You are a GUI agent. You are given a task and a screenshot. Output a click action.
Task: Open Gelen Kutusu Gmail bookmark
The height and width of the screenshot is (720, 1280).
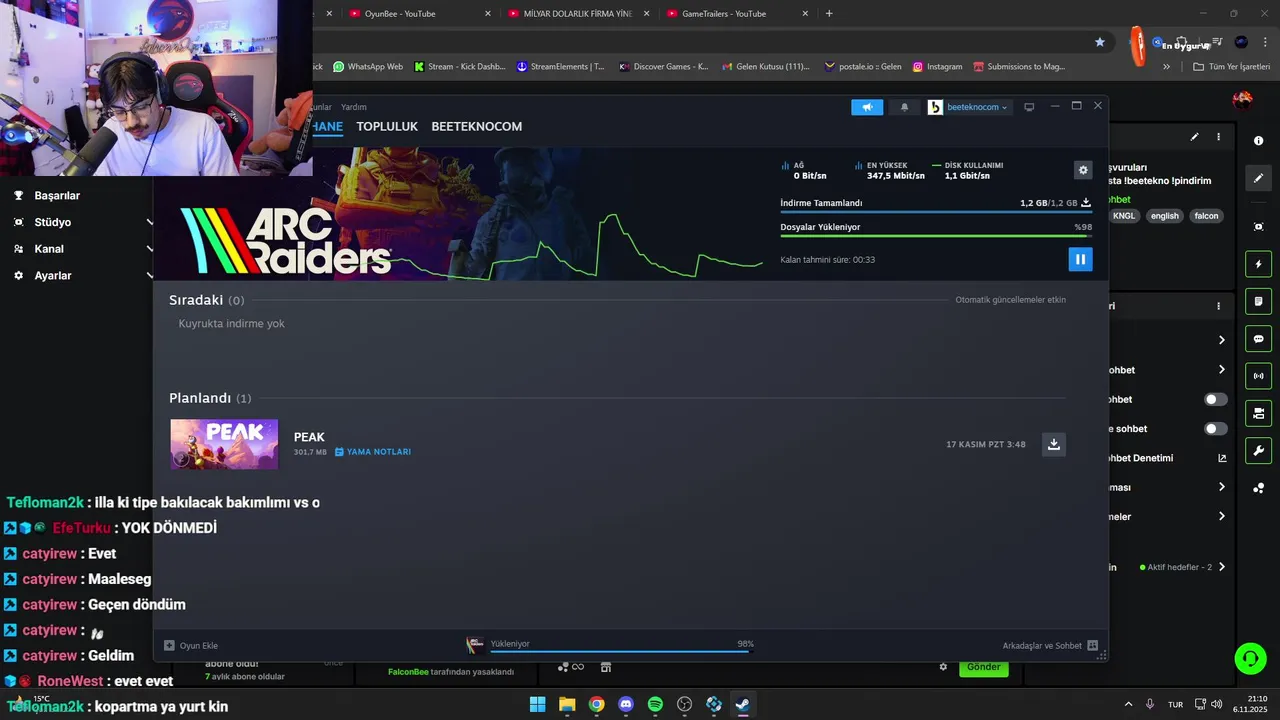765,67
